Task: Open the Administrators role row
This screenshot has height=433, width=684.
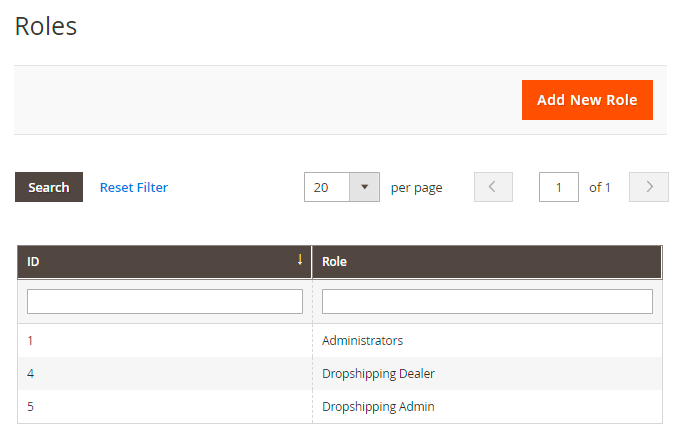Action: pyautogui.click(x=362, y=340)
